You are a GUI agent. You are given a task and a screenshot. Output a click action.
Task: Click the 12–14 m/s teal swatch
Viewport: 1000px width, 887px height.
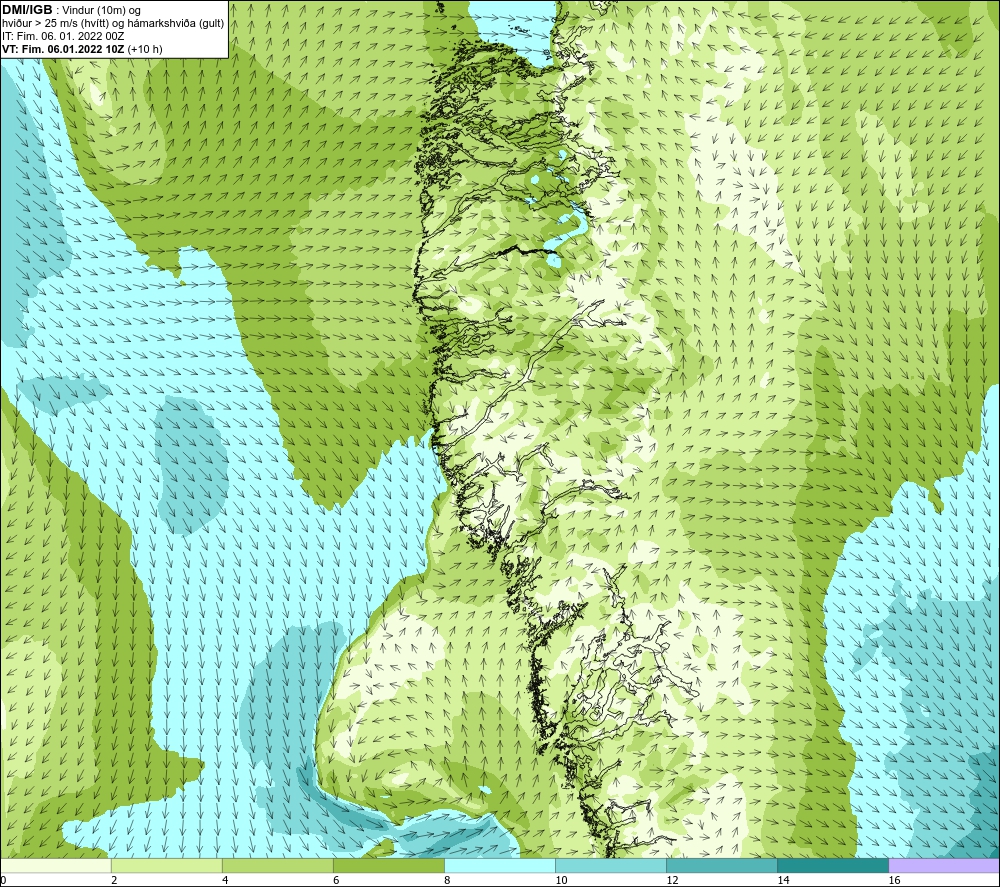(x=722, y=865)
